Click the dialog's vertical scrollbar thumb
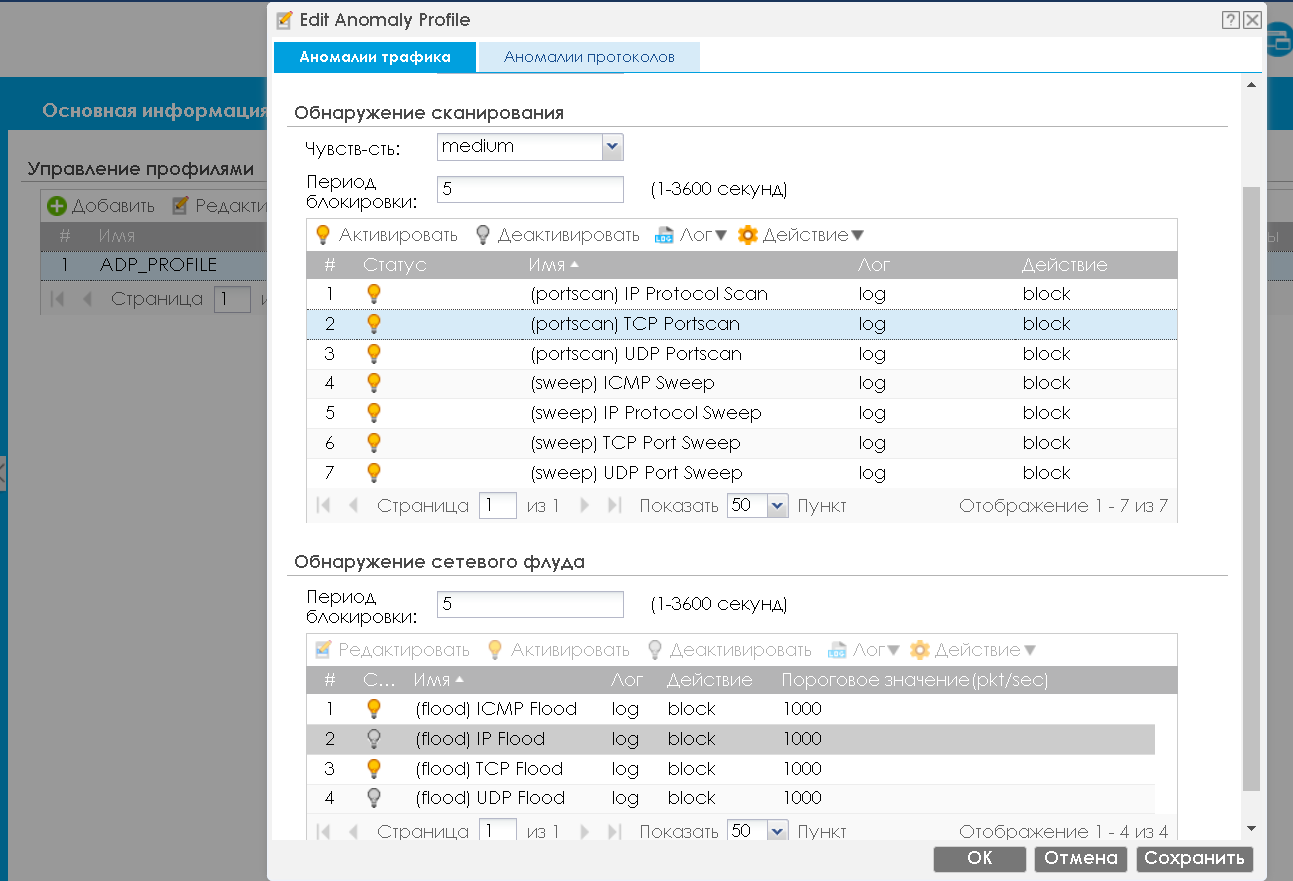Image resolution: width=1293 pixels, height=881 pixels. coord(1251,480)
